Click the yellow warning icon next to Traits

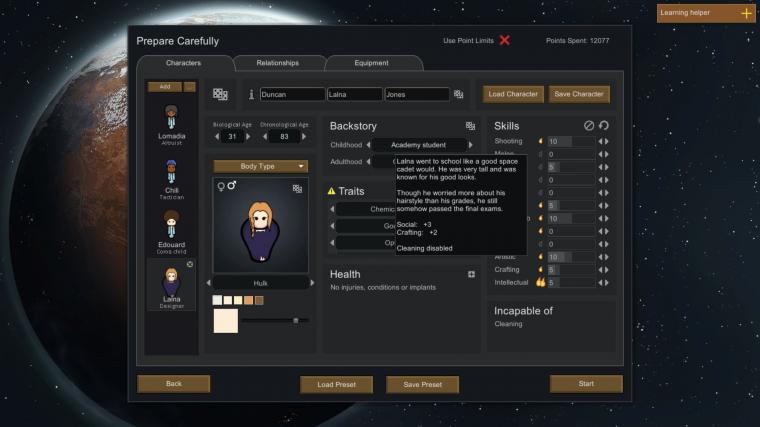[332, 191]
